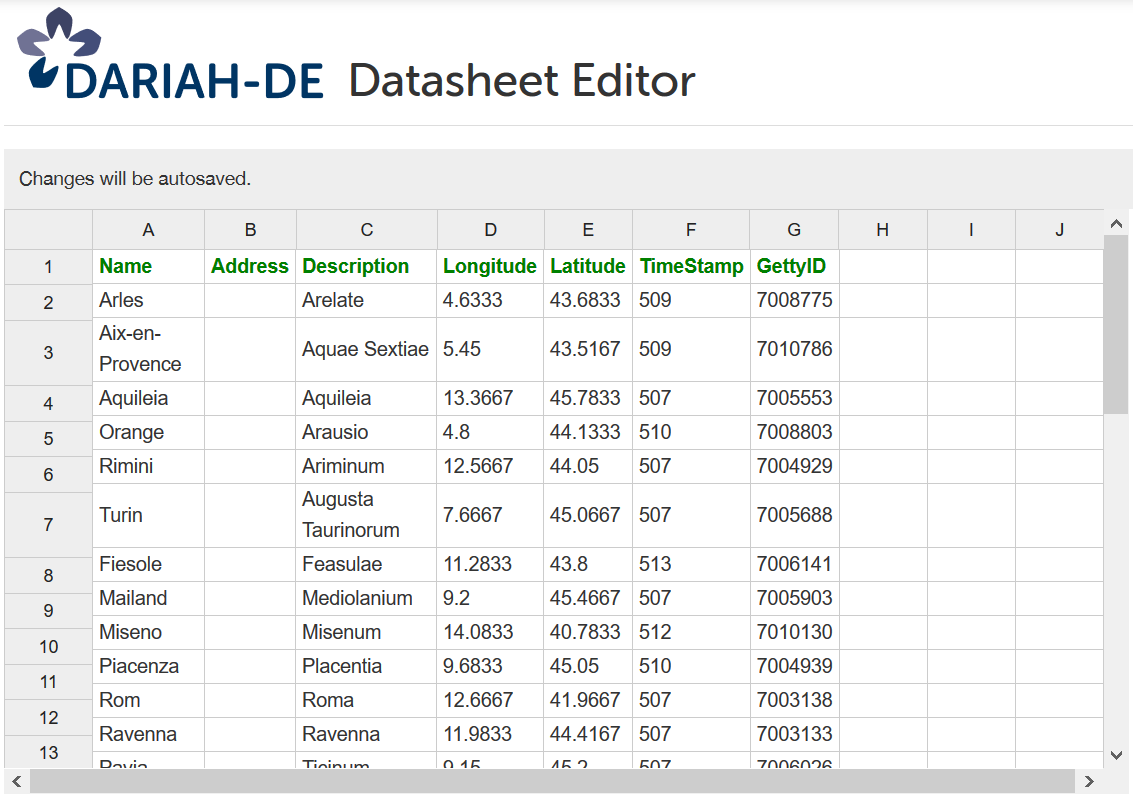Select column J header
Screen dimensions: 1133x795
coord(1059,230)
